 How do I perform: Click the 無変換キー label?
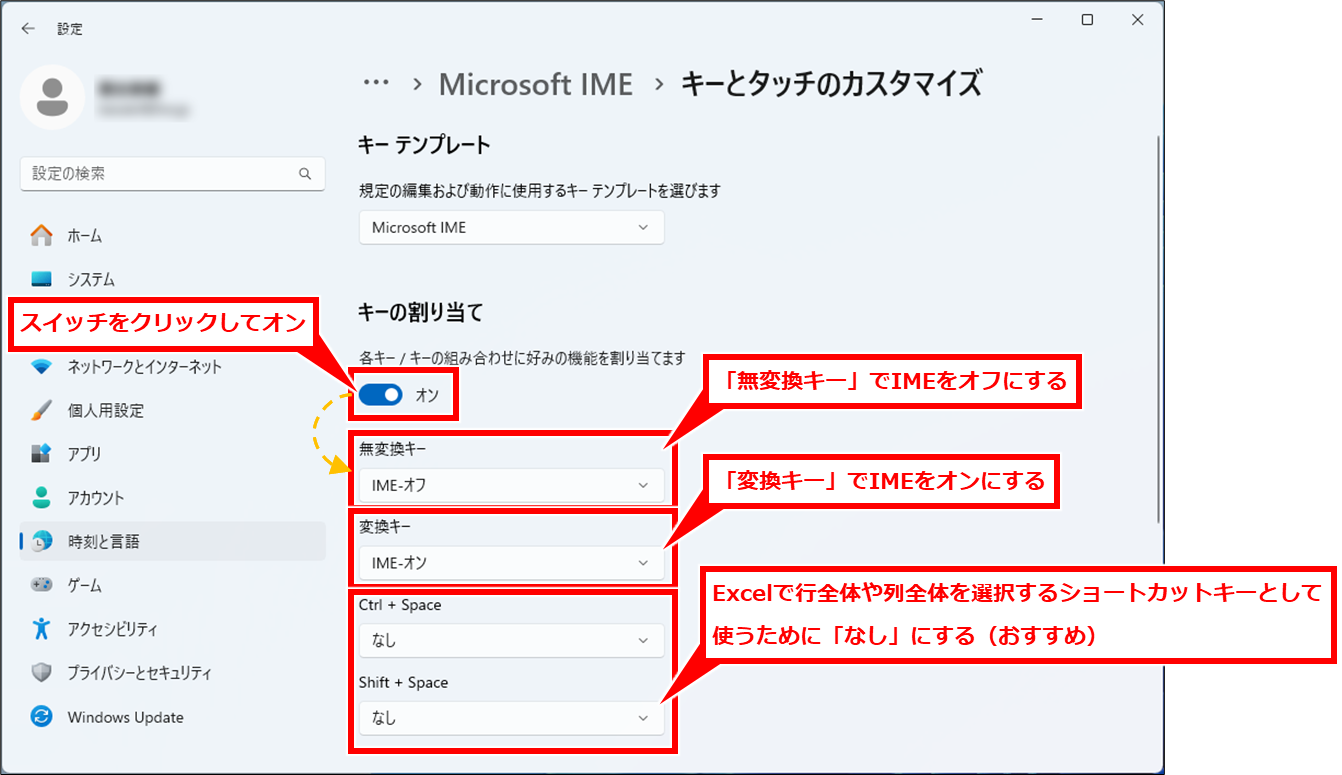pos(393,450)
